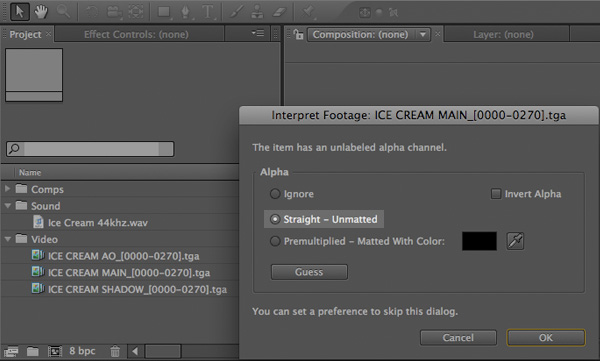Click the Guess button

point(309,272)
